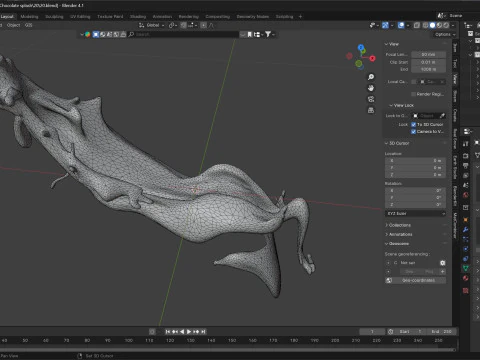The width and height of the screenshot is (480, 360).
Task: Open the modifier wrench properties tab
Action: pyautogui.click(x=465, y=230)
